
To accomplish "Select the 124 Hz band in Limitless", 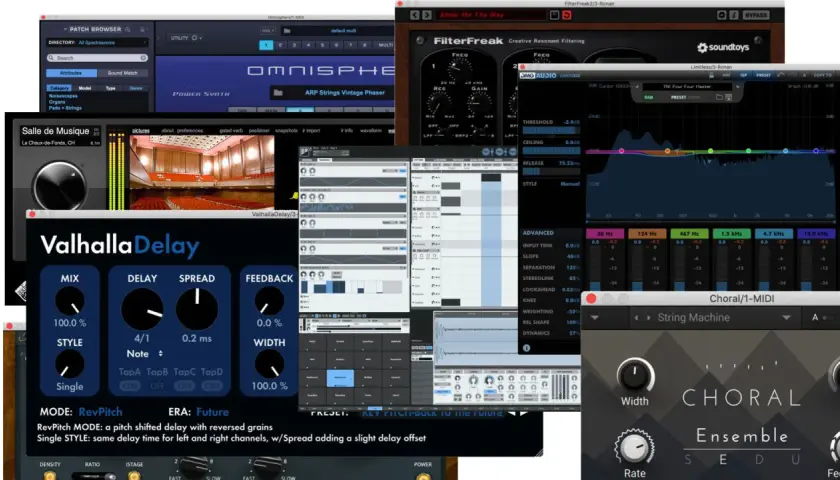I will coord(647,234).
